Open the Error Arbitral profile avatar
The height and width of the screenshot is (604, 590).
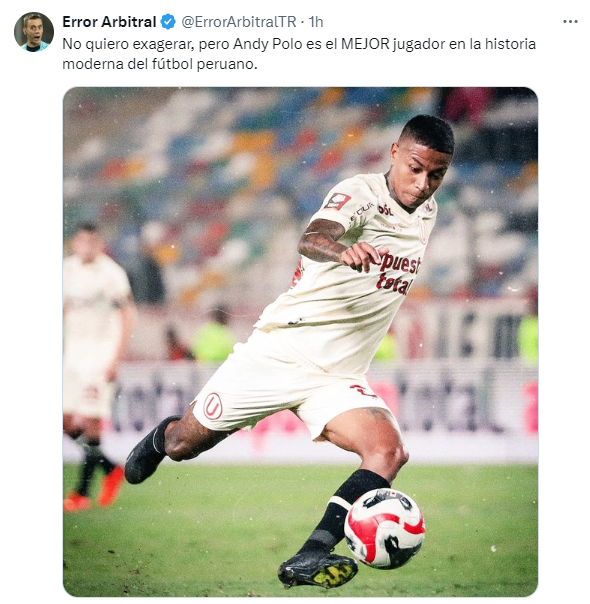point(34,32)
